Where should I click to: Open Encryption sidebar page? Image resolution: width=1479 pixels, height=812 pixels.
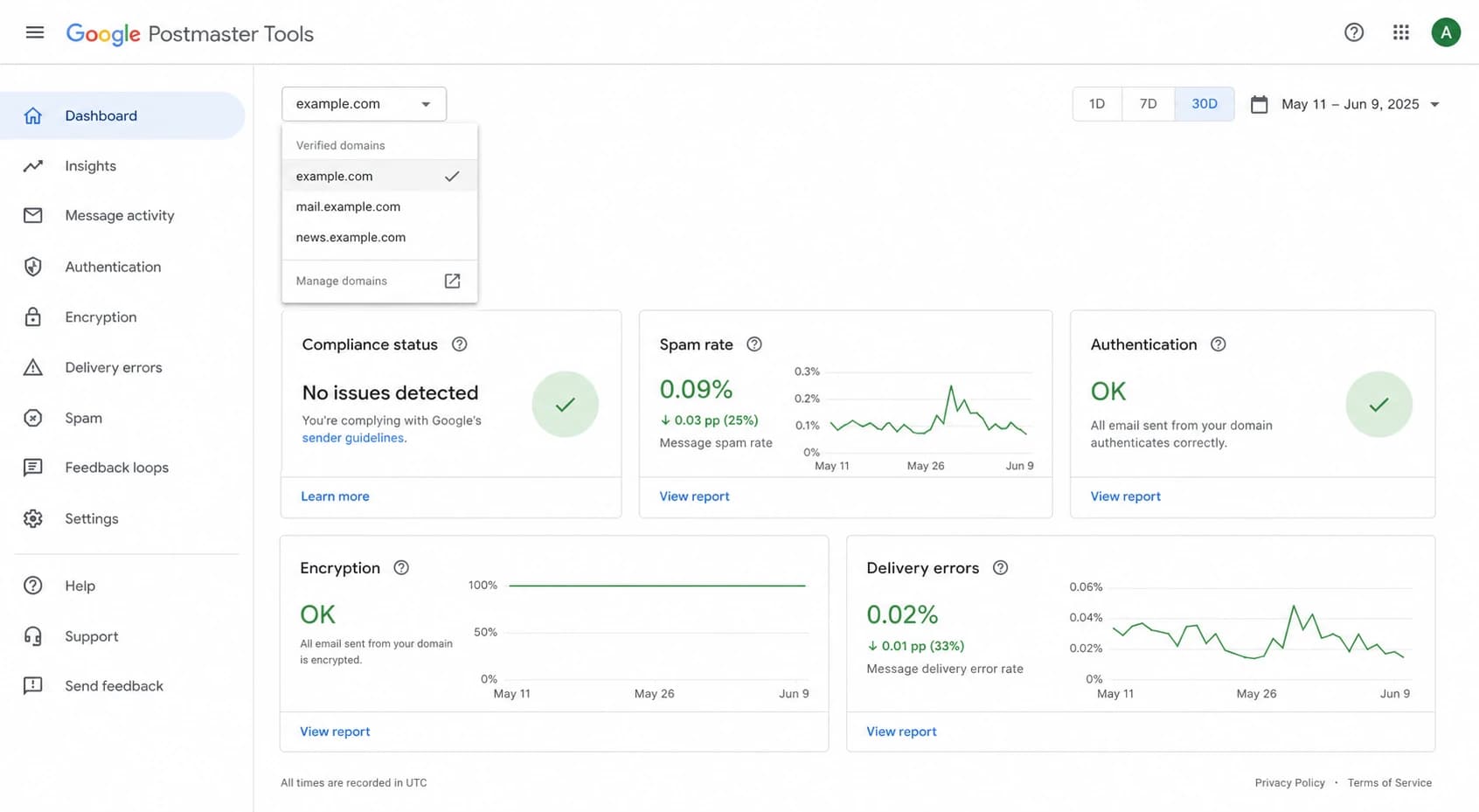[122, 316]
